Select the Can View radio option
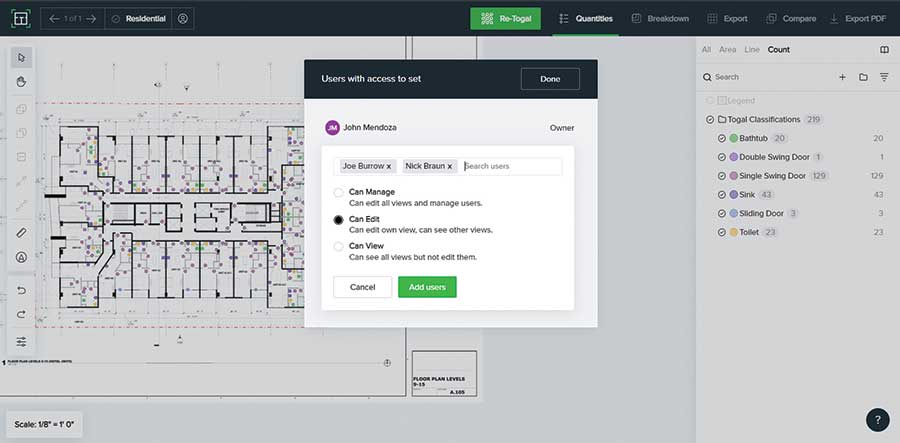 [339, 246]
